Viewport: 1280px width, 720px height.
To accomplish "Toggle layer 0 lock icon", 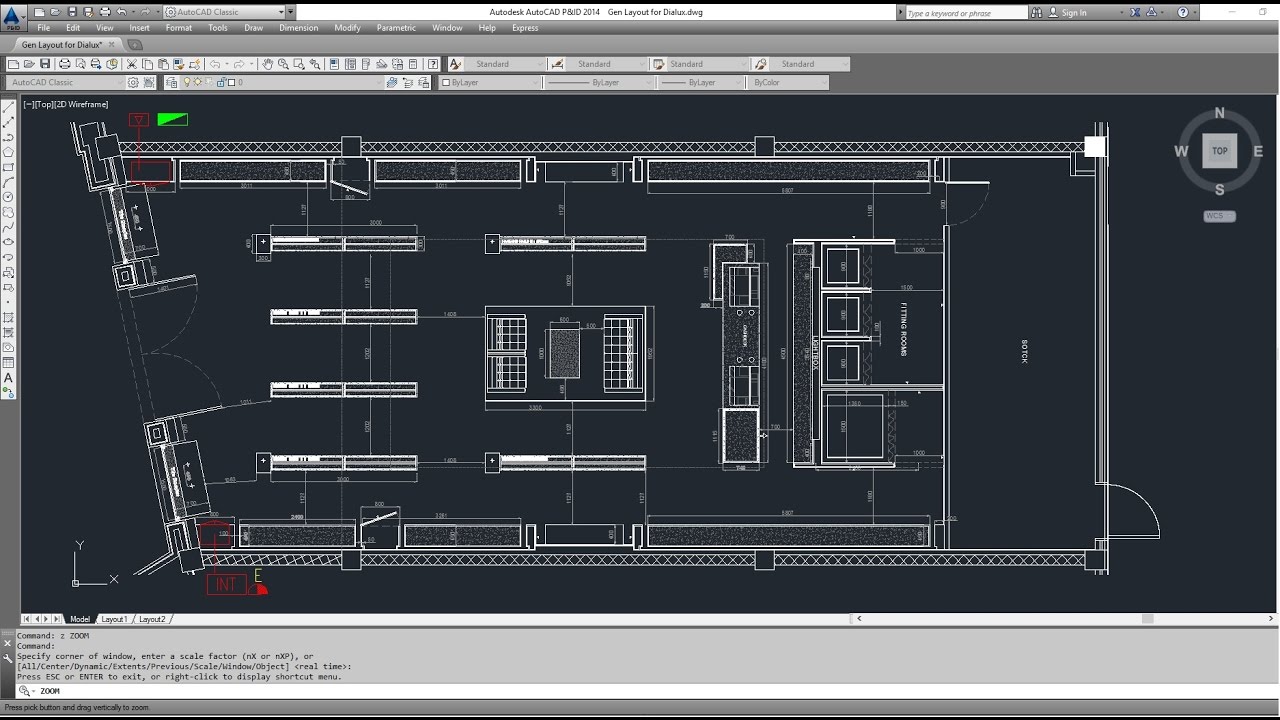I will coord(220,83).
